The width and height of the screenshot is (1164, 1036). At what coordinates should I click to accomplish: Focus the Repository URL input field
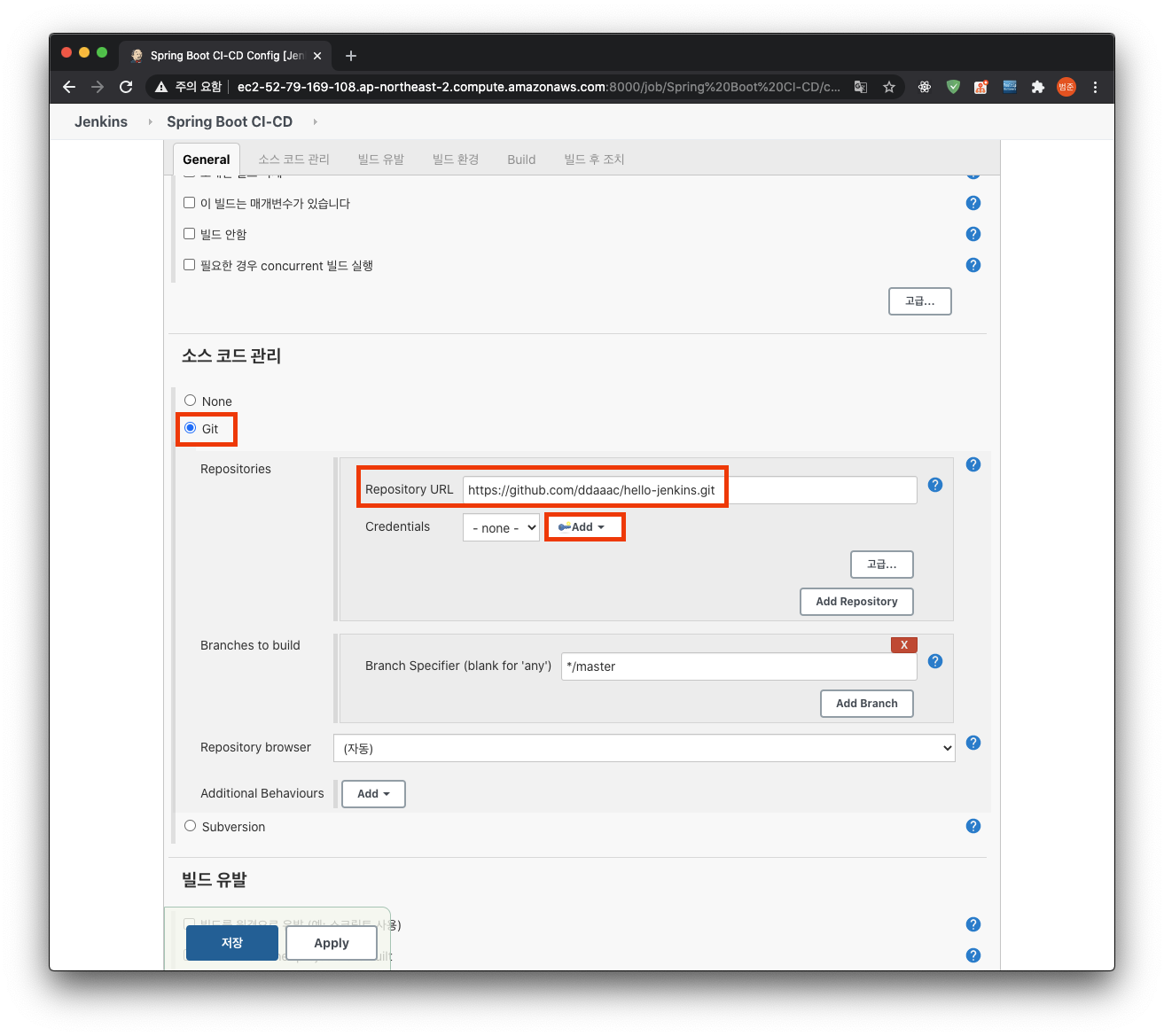click(x=690, y=490)
